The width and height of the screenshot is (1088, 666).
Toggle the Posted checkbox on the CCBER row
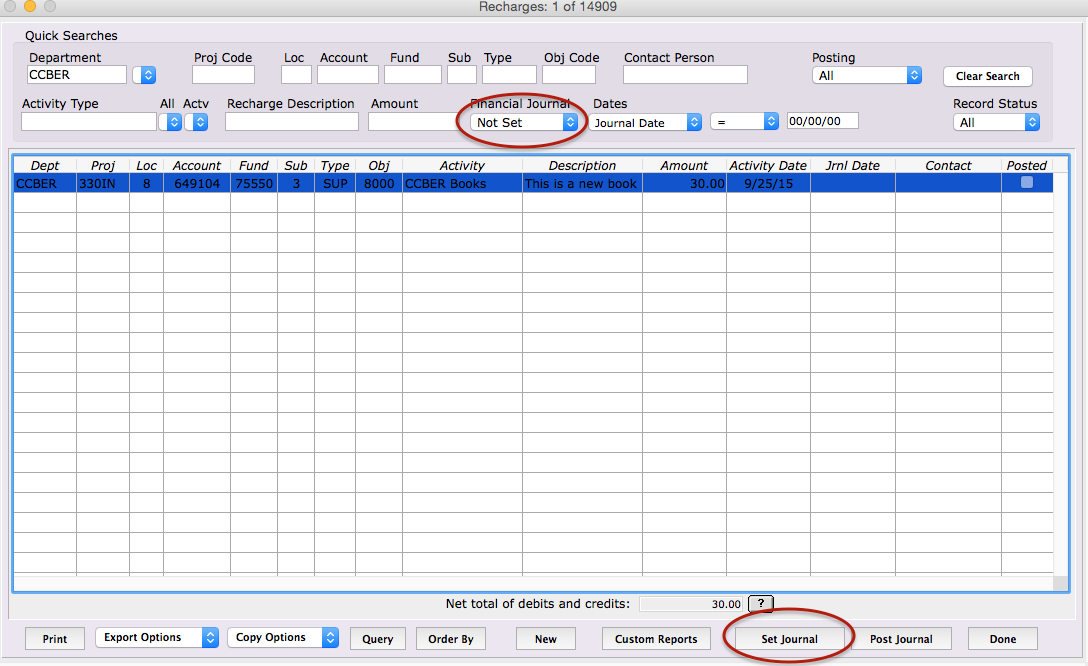click(1027, 183)
